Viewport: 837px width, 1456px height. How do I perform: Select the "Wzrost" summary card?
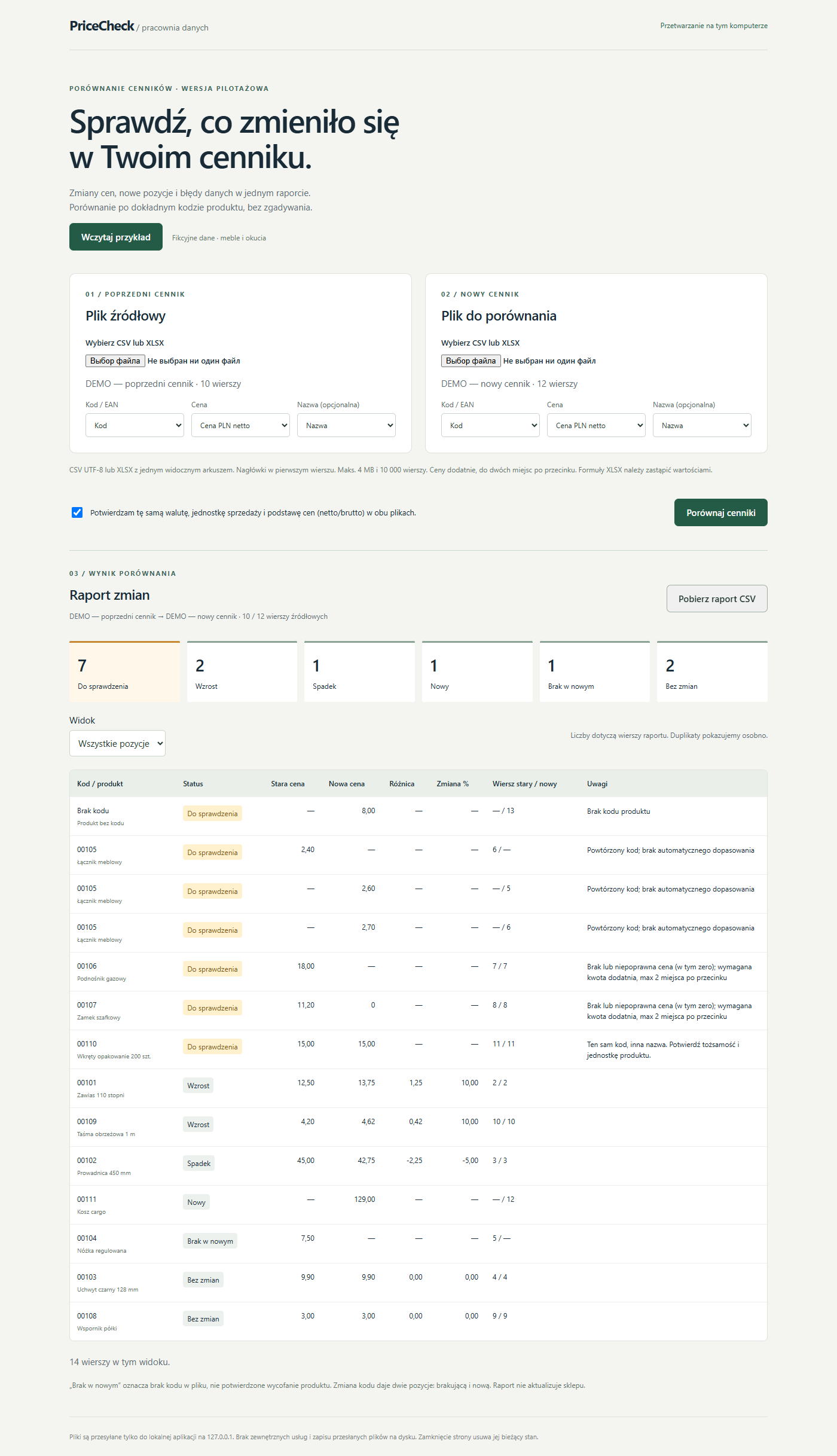[242, 671]
